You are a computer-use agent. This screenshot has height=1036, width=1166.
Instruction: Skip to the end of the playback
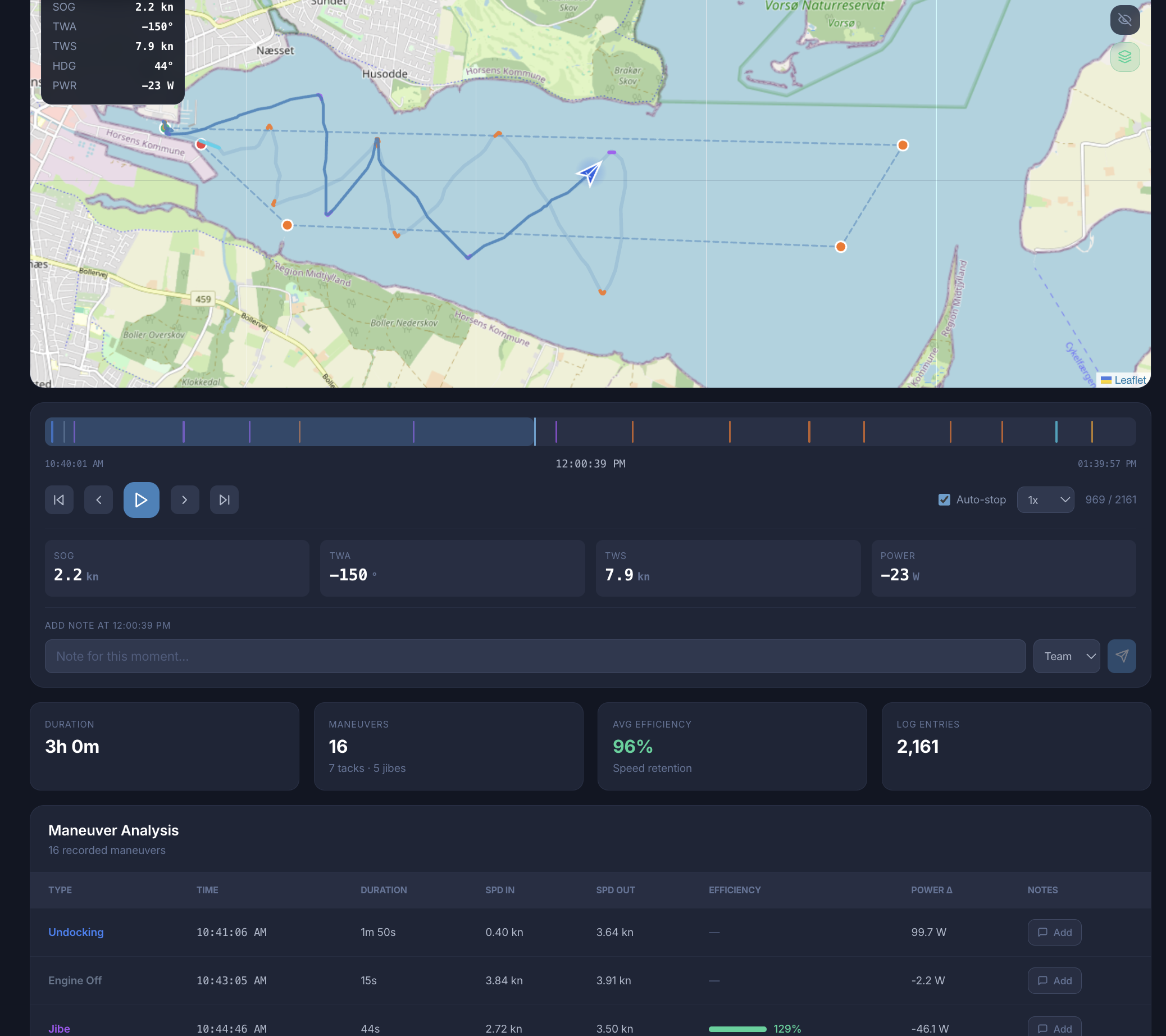pyautogui.click(x=224, y=500)
